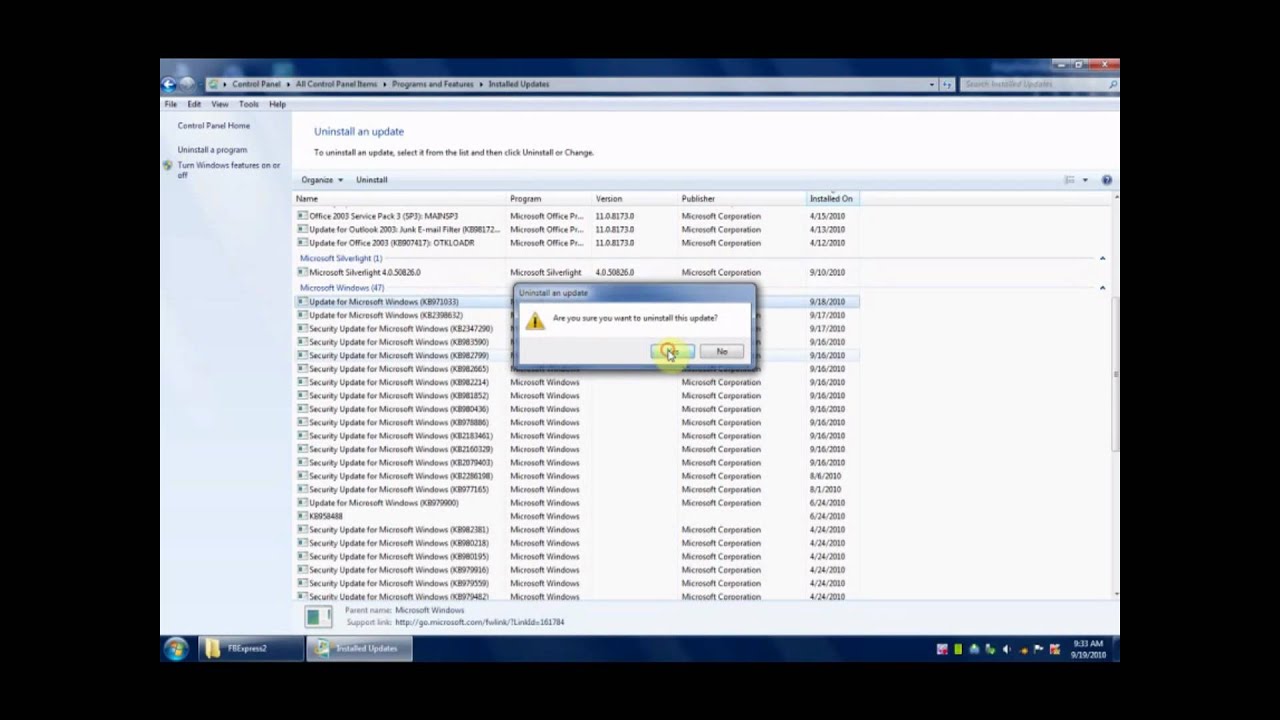Open the Organize dropdown
1280x720 pixels.
321,180
